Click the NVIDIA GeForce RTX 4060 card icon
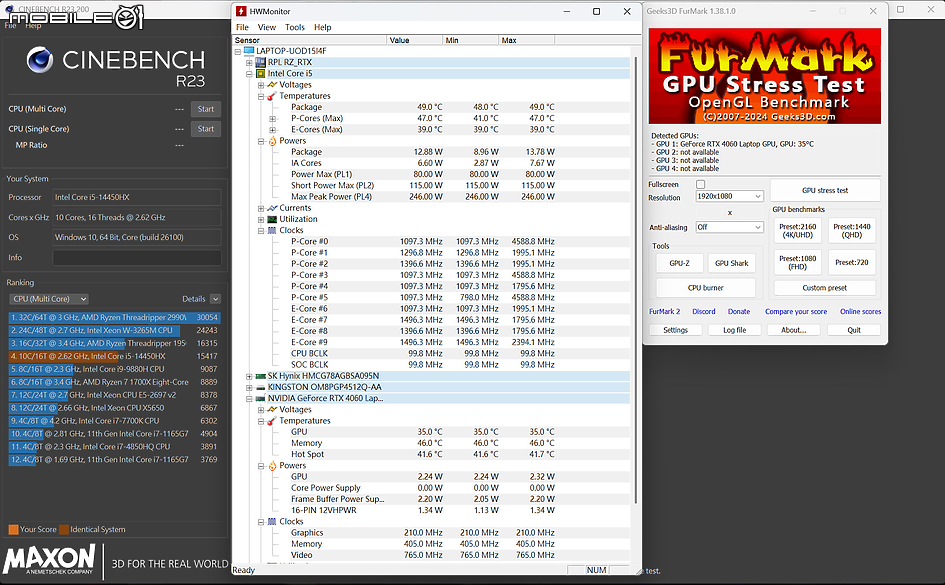945x585 pixels. [260, 398]
